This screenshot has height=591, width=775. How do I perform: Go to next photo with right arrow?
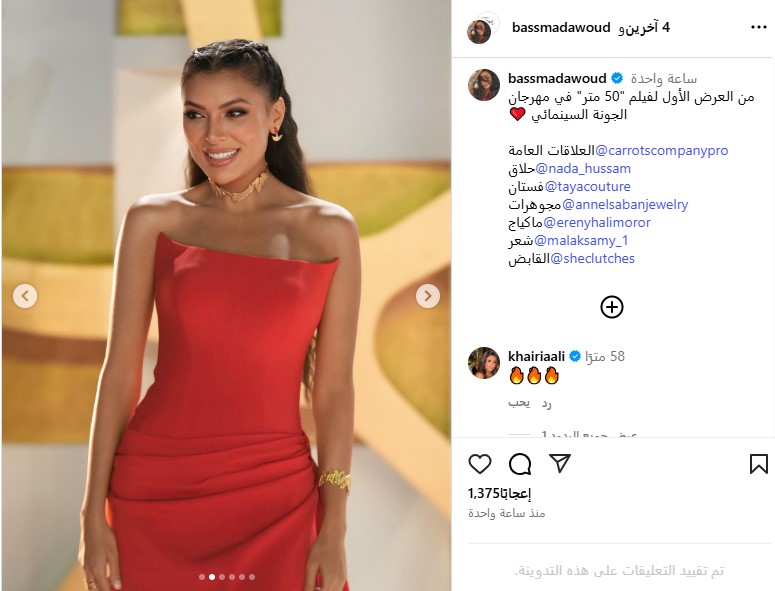click(x=428, y=296)
